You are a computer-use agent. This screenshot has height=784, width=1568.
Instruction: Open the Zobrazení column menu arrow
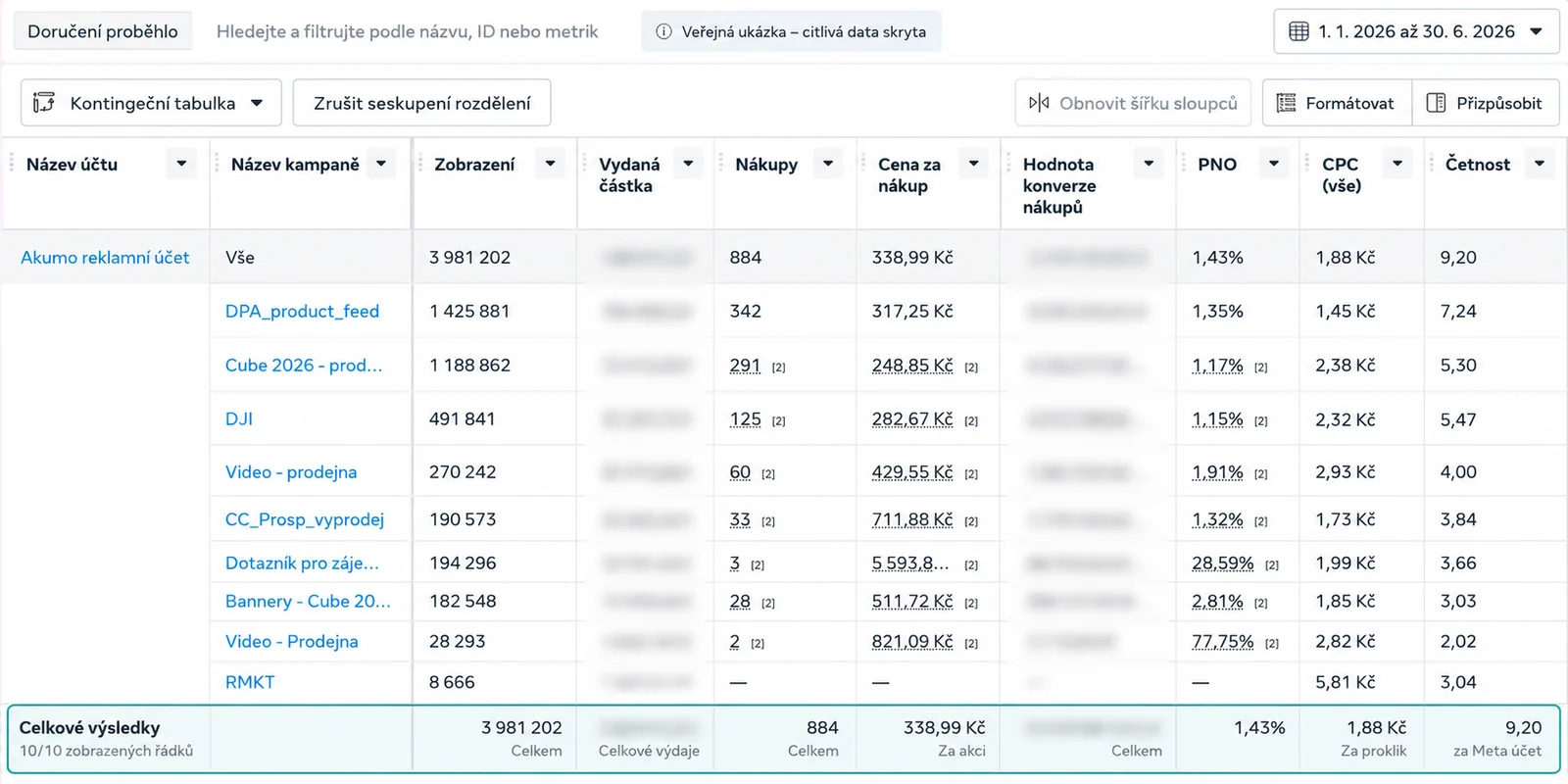551,164
